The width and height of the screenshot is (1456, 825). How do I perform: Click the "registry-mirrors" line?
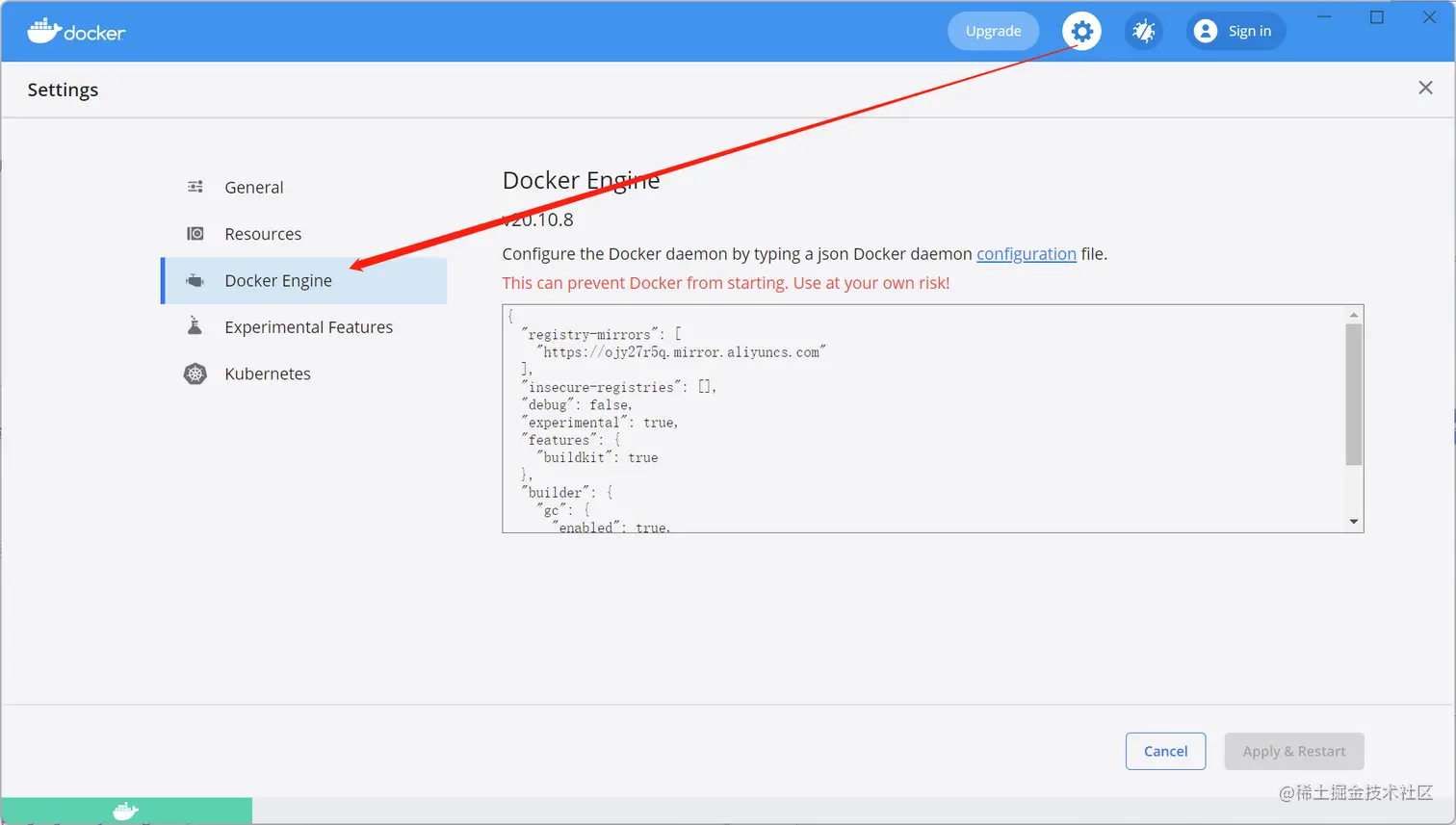(x=602, y=334)
